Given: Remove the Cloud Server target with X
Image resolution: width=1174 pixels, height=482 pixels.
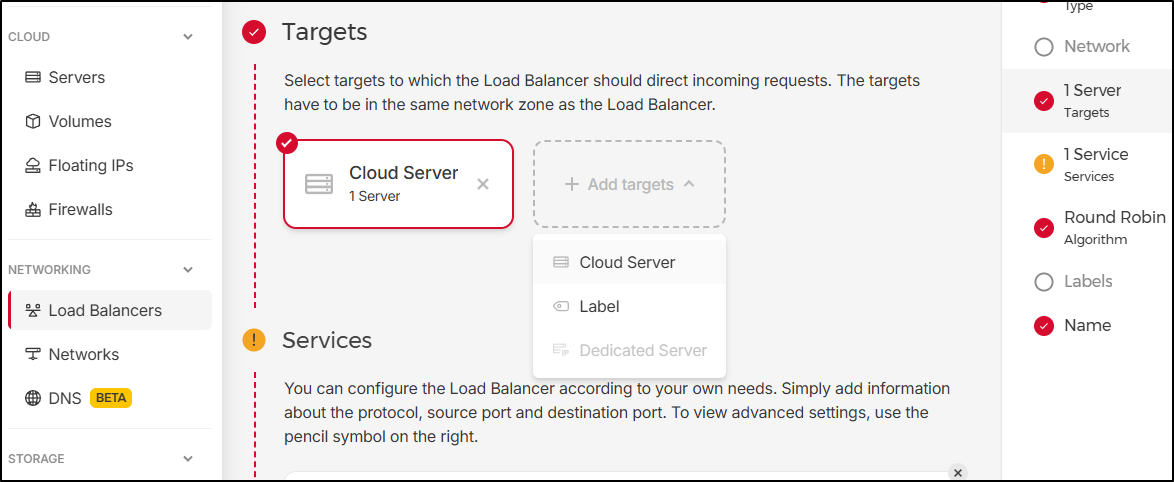Looking at the screenshot, I should [483, 184].
